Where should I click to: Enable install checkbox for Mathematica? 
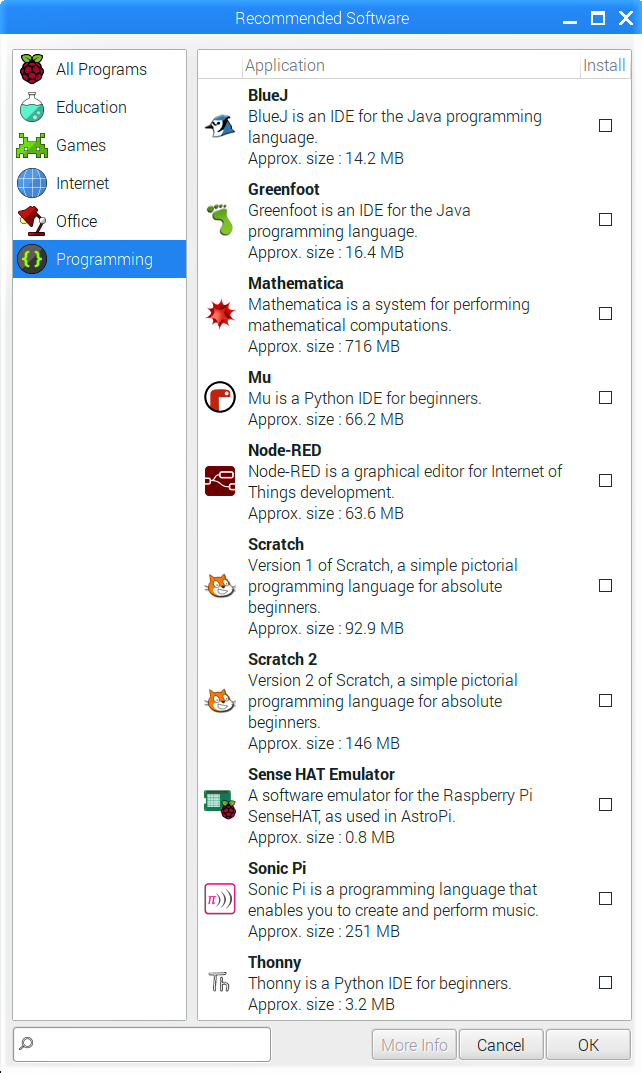605,314
